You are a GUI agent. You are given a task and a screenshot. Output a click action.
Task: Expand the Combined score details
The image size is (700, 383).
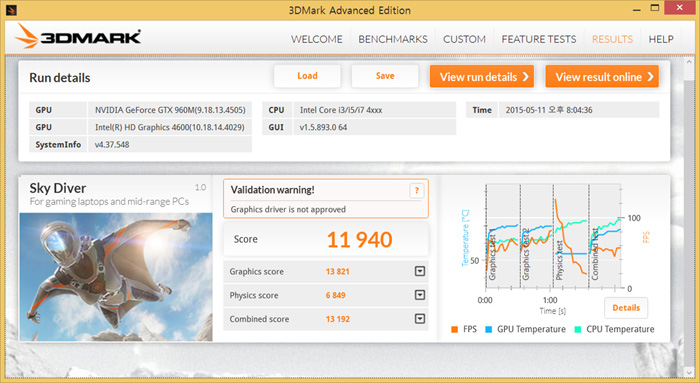point(420,319)
